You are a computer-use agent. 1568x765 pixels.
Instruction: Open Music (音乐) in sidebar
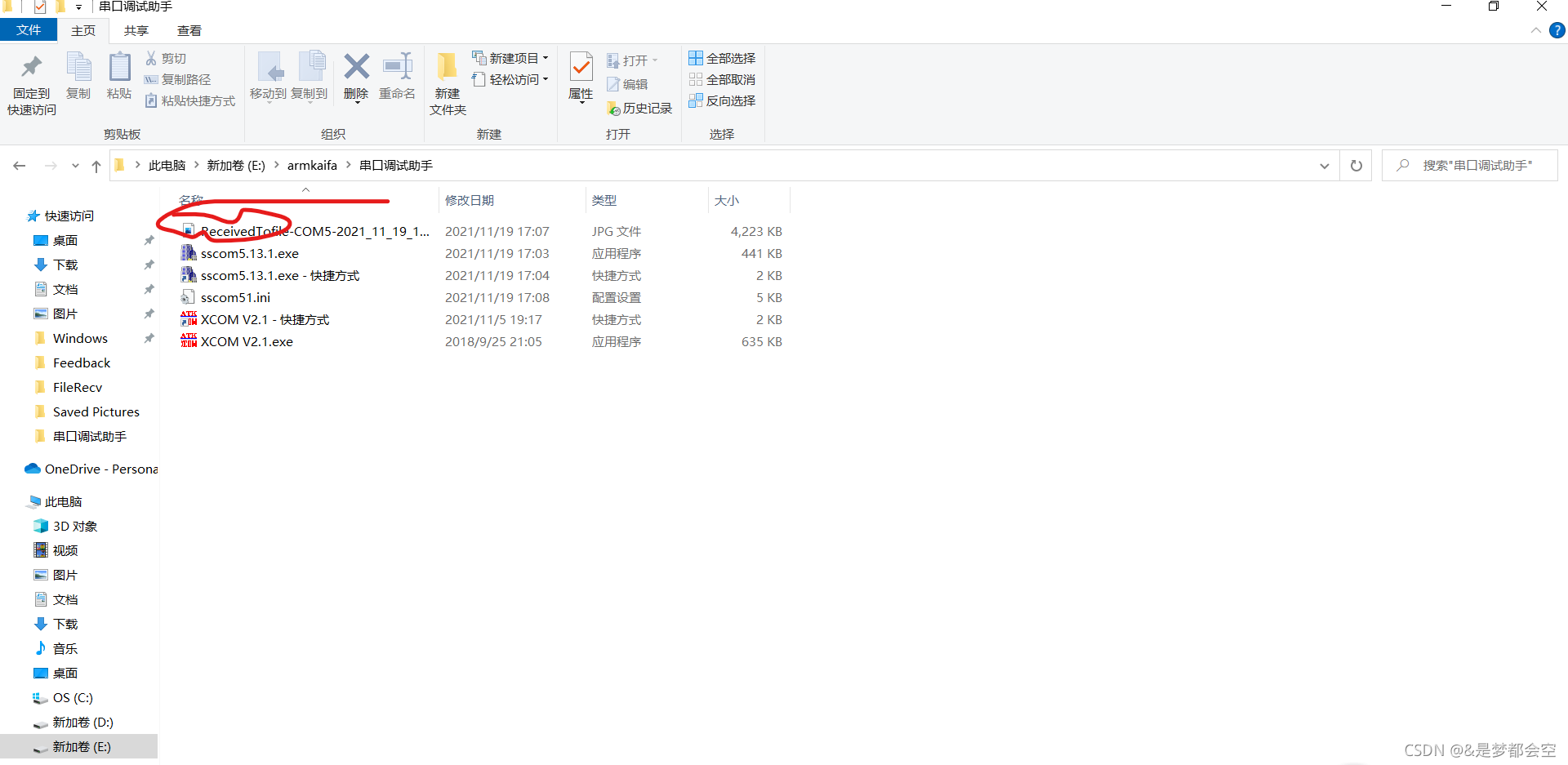[65, 648]
